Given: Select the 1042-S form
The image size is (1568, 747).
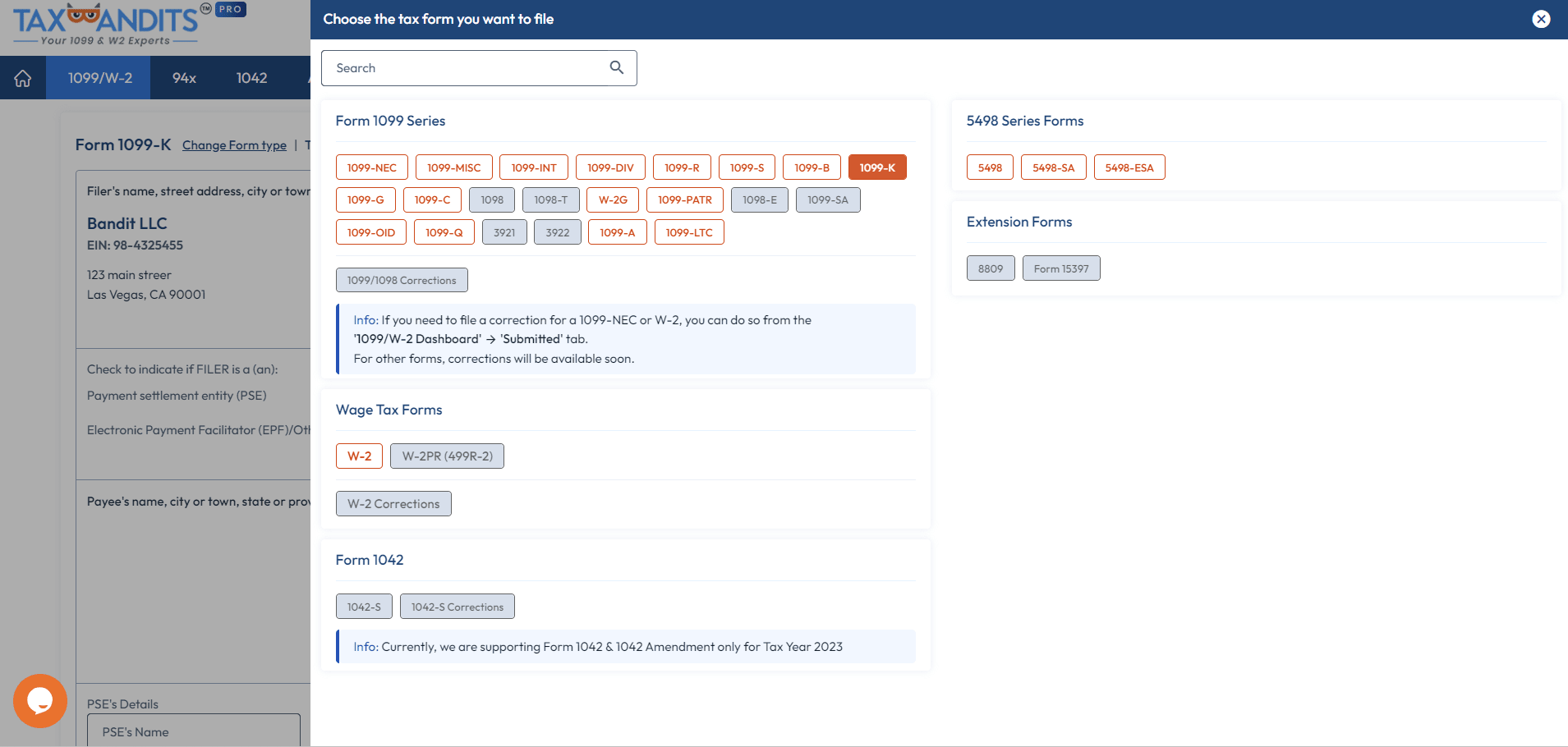Looking at the screenshot, I should click(364, 607).
